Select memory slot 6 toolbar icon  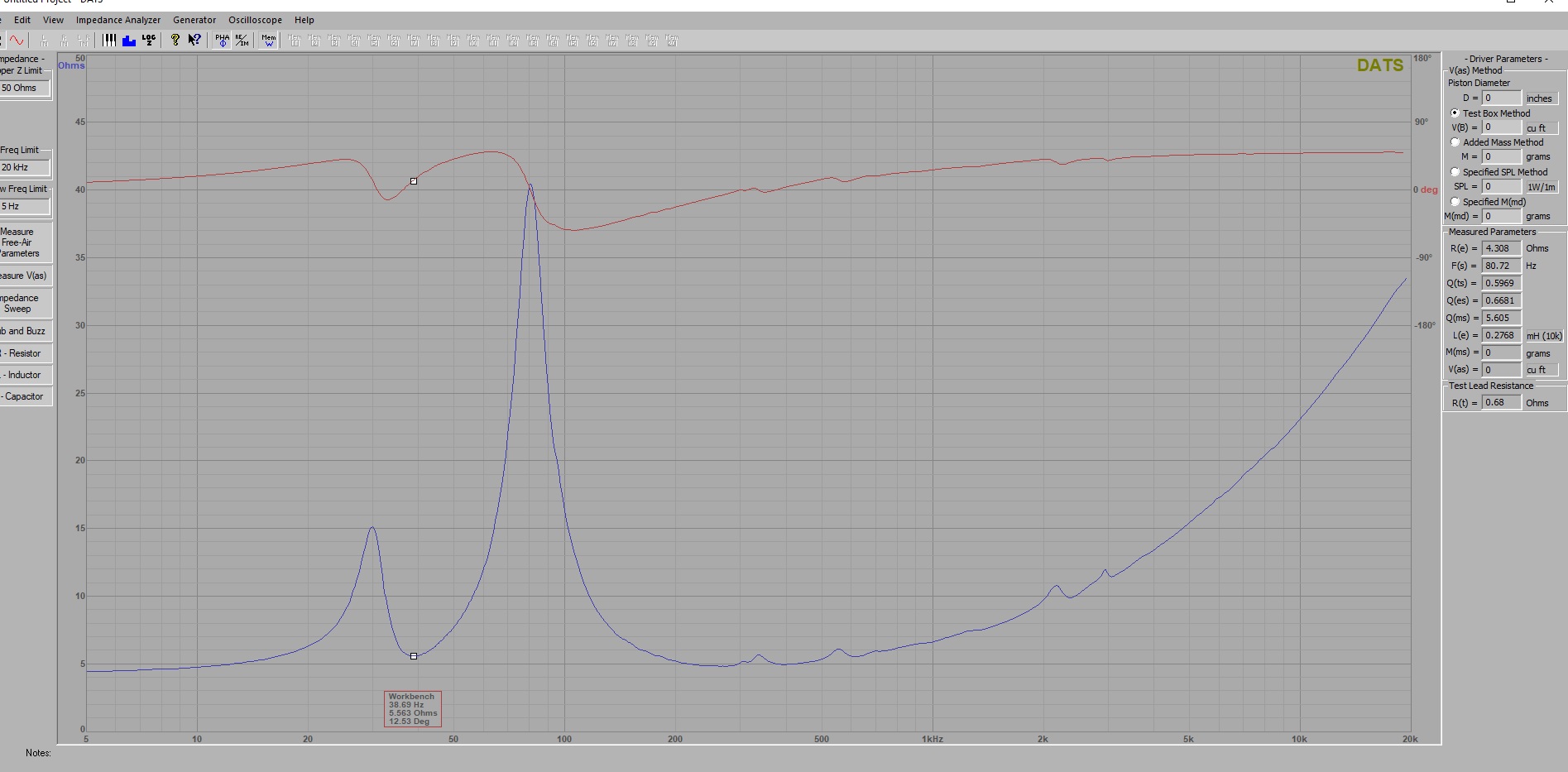(x=394, y=40)
